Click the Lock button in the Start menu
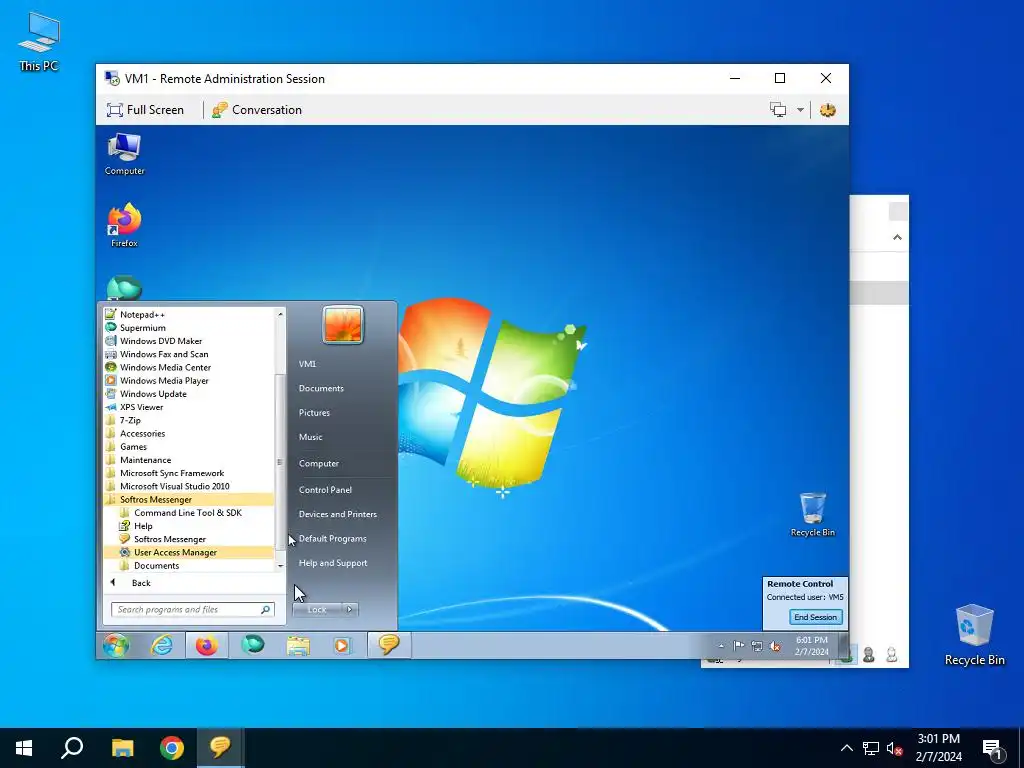The height and width of the screenshot is (768, 1024). tap(317, 609)
